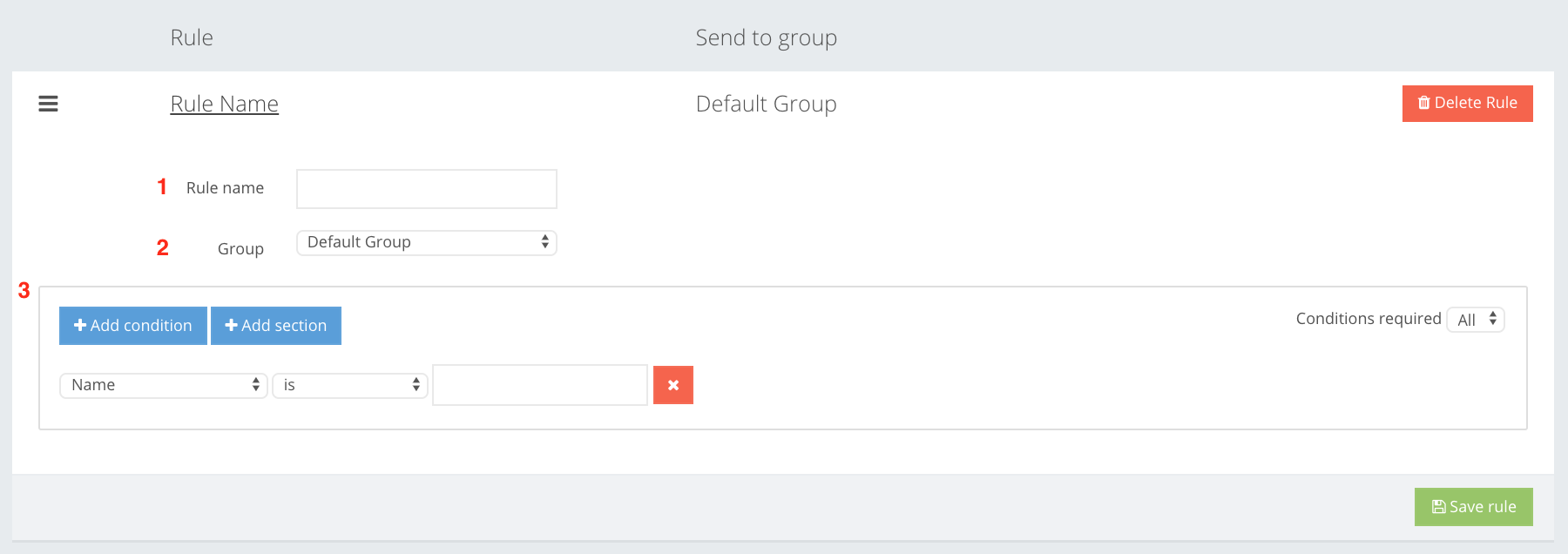
Task: Click the Default Group text in rule header
Action: [767, 104]
